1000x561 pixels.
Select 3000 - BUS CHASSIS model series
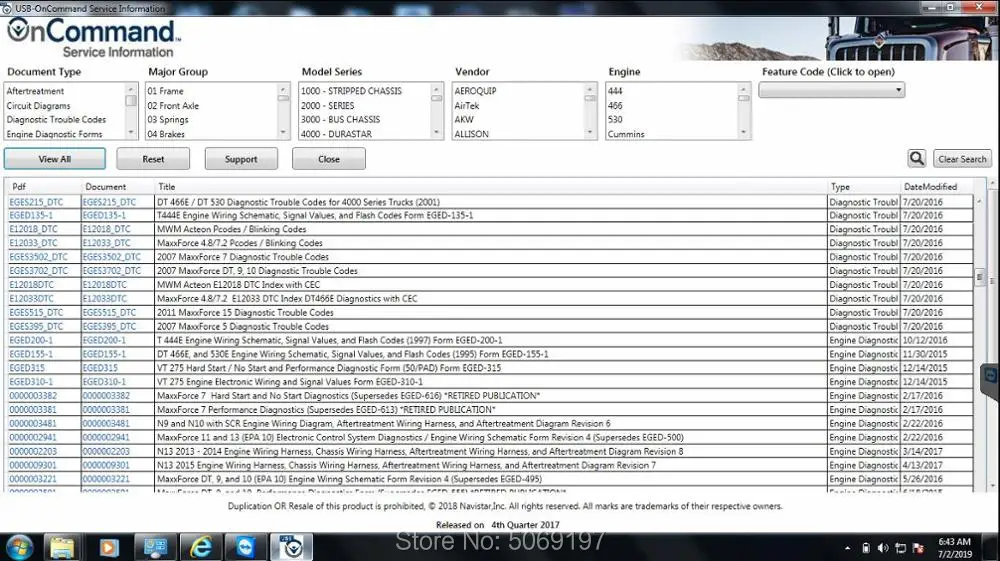click(340, 120)
